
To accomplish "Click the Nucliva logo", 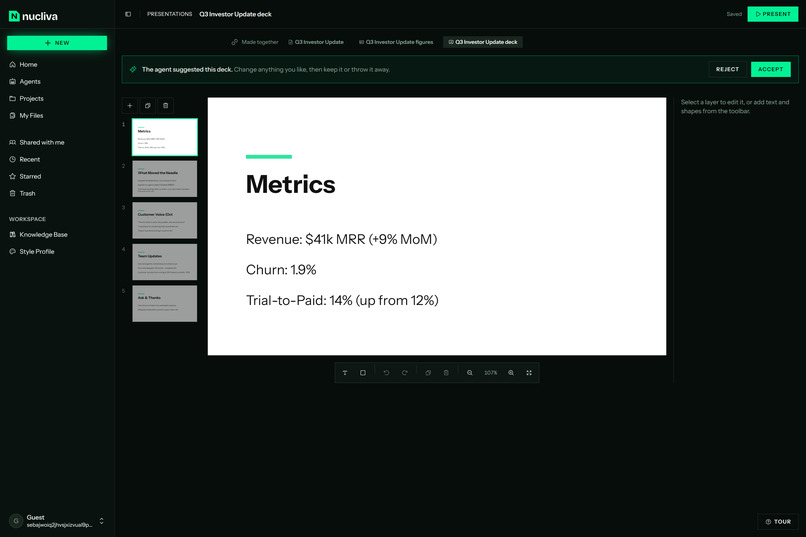I will 33,16.
